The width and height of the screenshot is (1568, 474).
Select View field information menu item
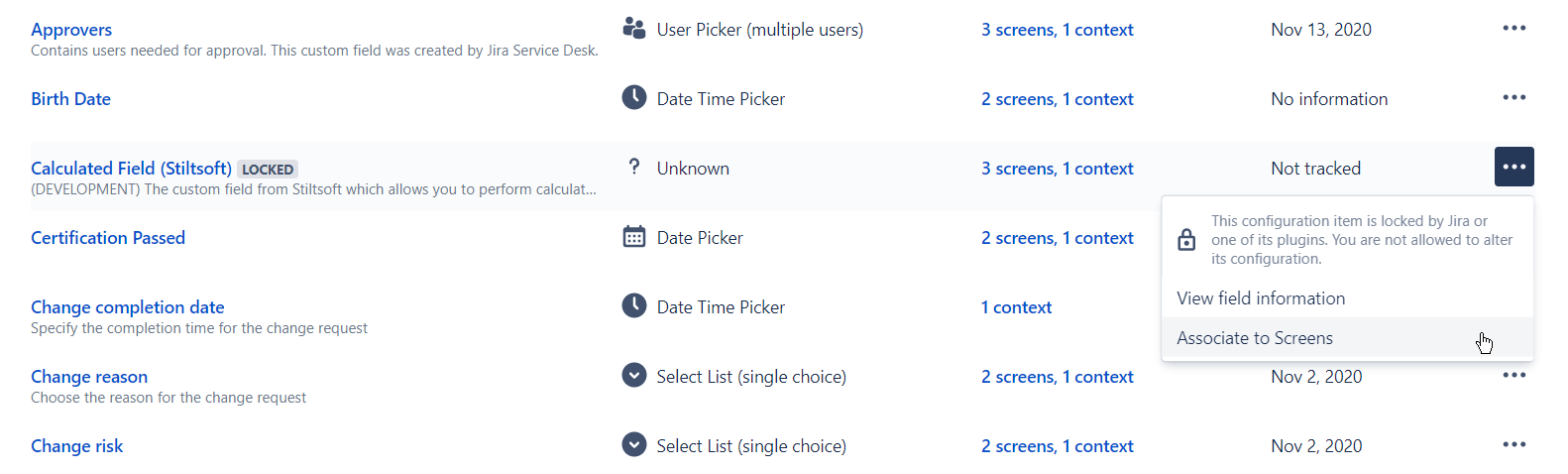click(1261, 298)
